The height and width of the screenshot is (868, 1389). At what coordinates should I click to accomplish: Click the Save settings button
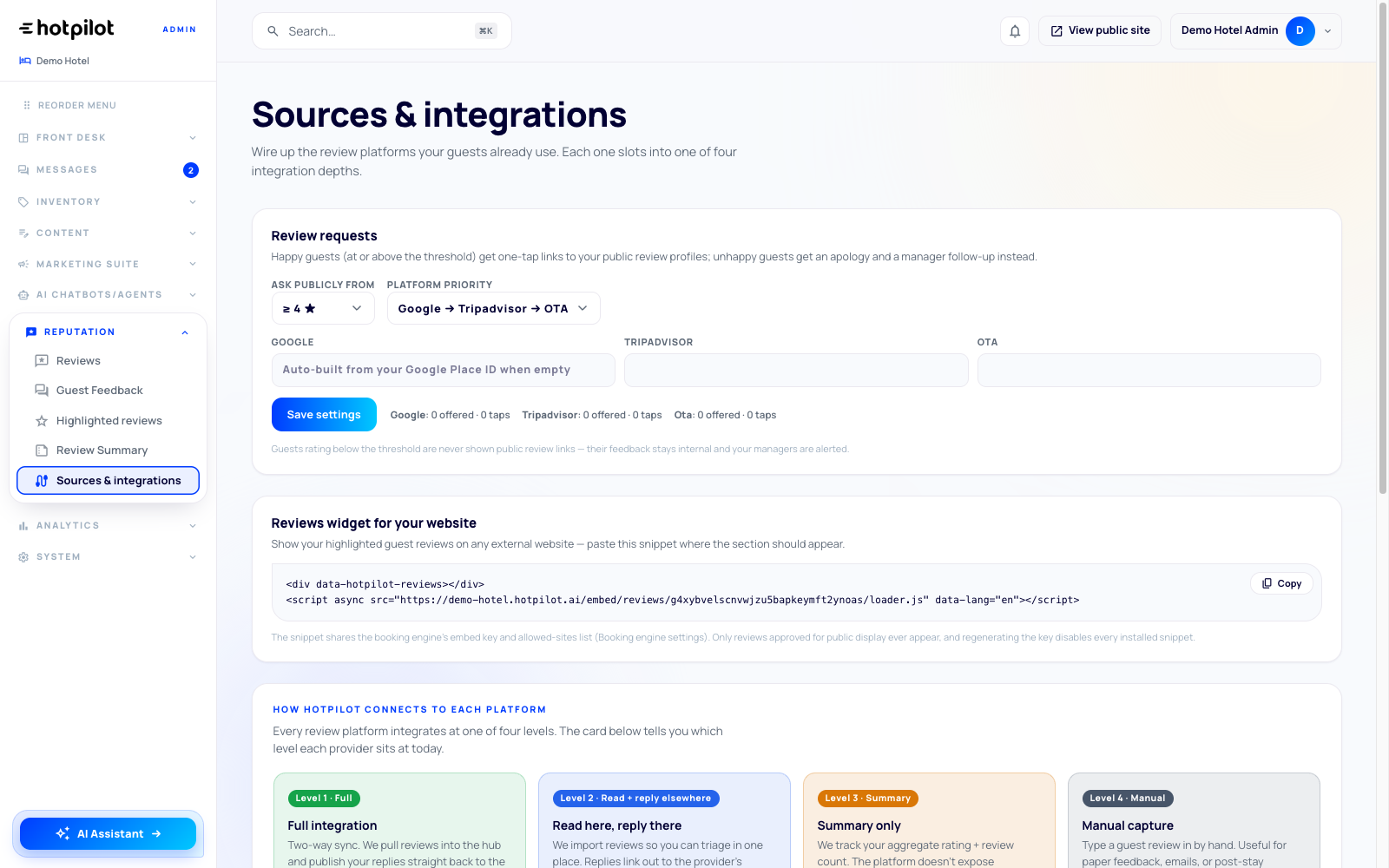click(324, 415)
